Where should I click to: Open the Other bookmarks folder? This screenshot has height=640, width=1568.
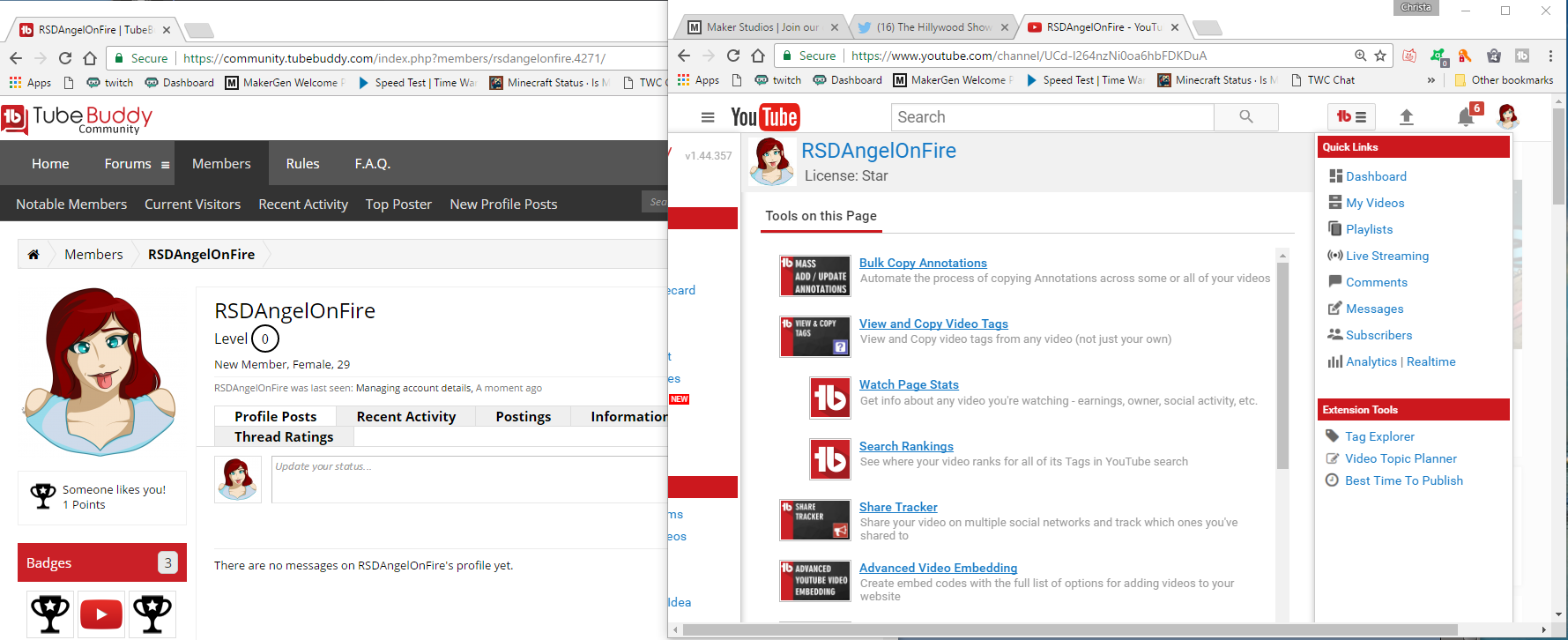(x=1504, y=80)
